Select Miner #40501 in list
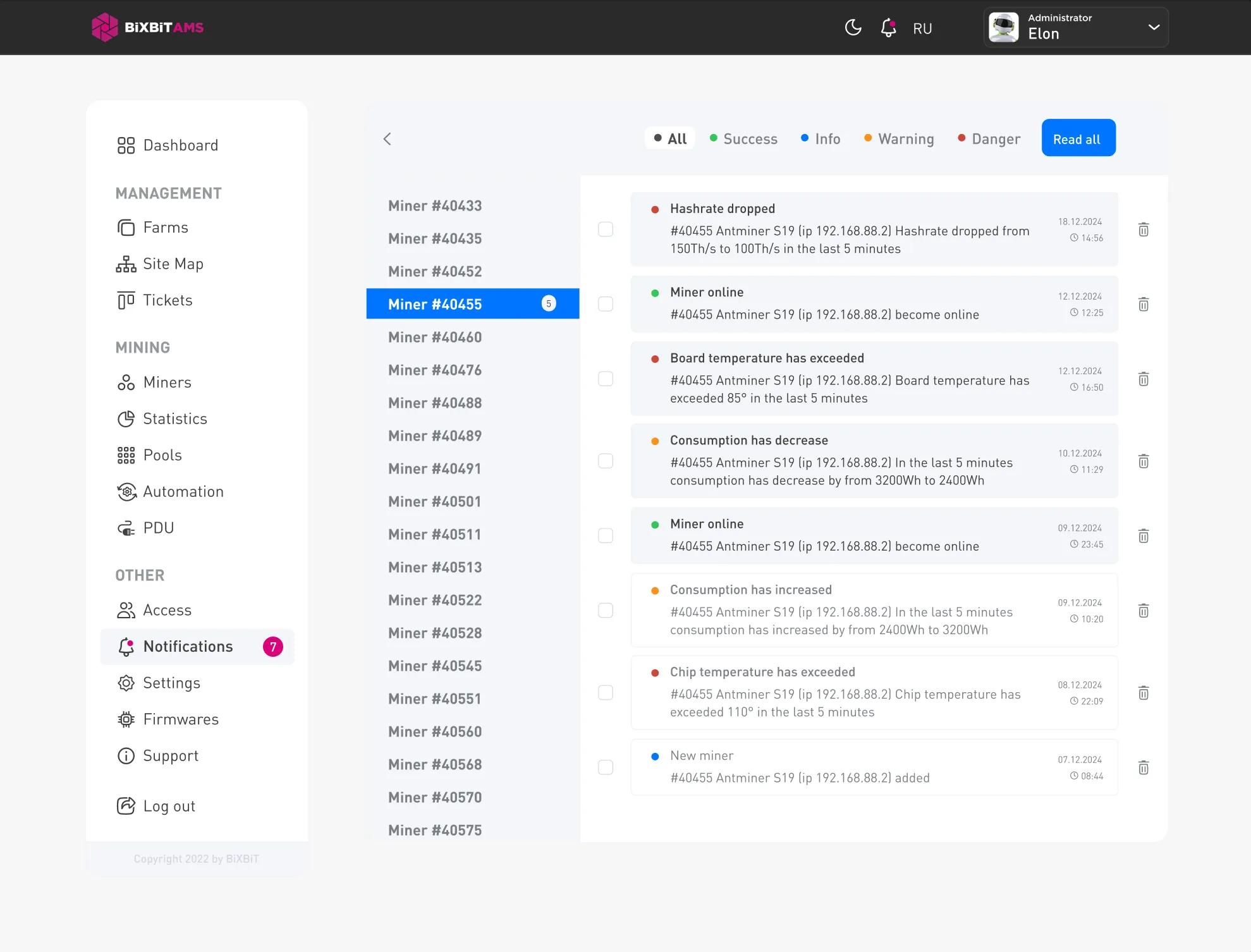This screenshot has height=952, width=1251. coord(435,501)
